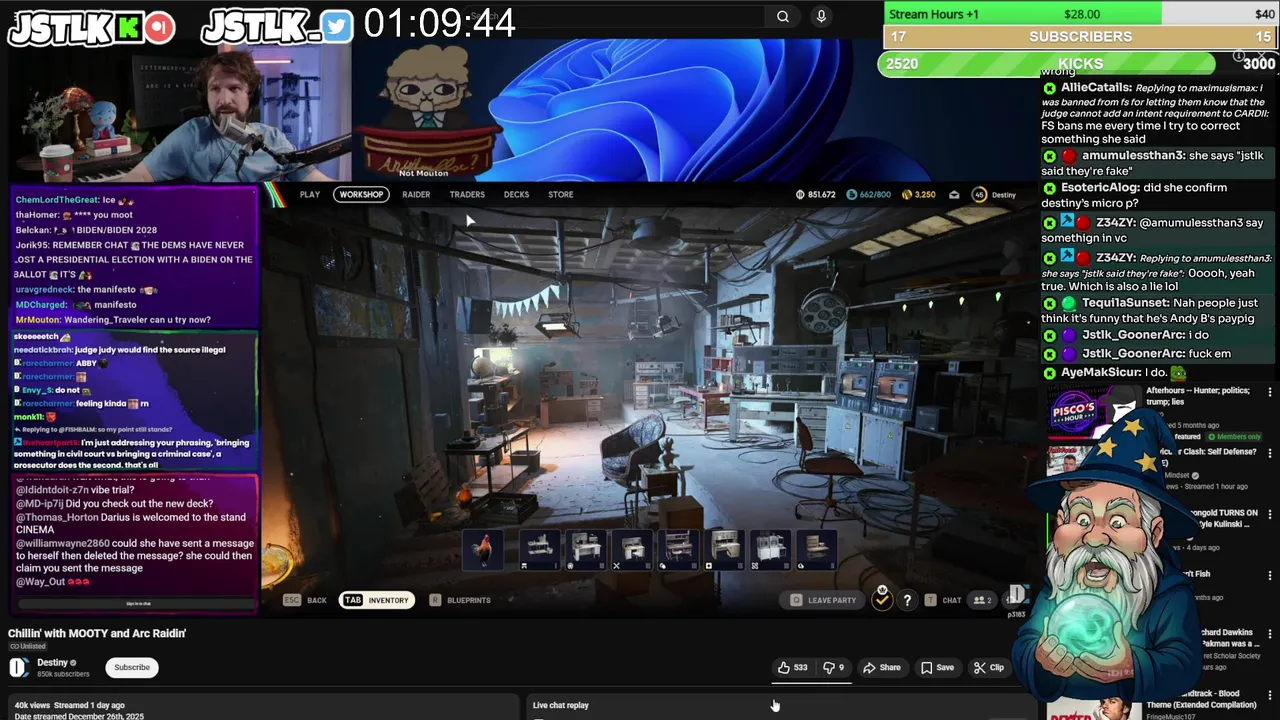The width and height of the screenshot is (1280, 720).
Task: Open options menu for Richard Dawkins video
Action: pos(1270,634)
